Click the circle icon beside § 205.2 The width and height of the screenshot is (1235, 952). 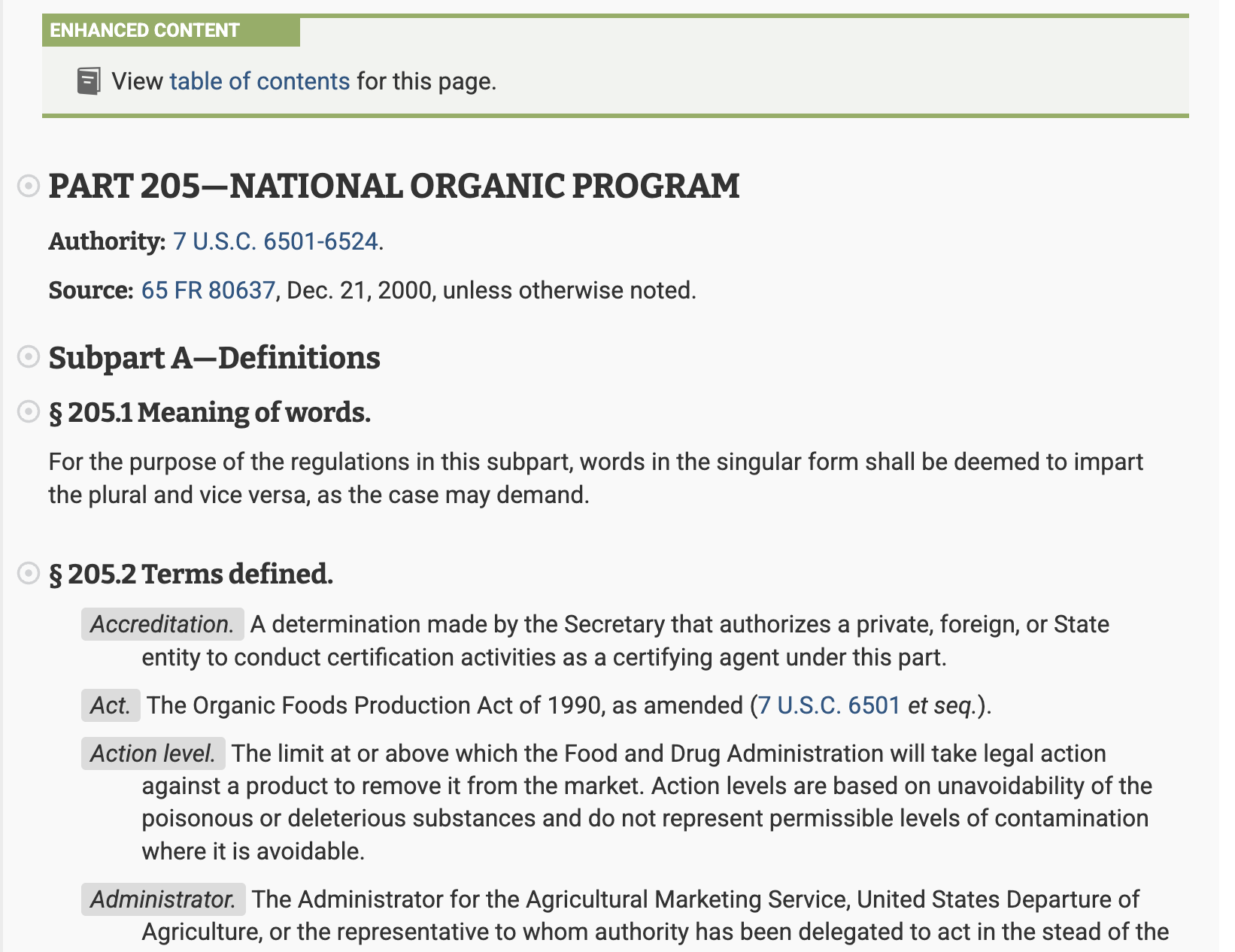[29, 573]
